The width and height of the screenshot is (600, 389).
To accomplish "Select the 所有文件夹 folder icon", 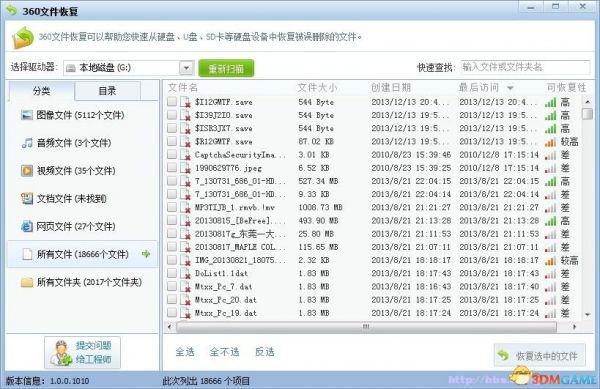I will point(27,282).
